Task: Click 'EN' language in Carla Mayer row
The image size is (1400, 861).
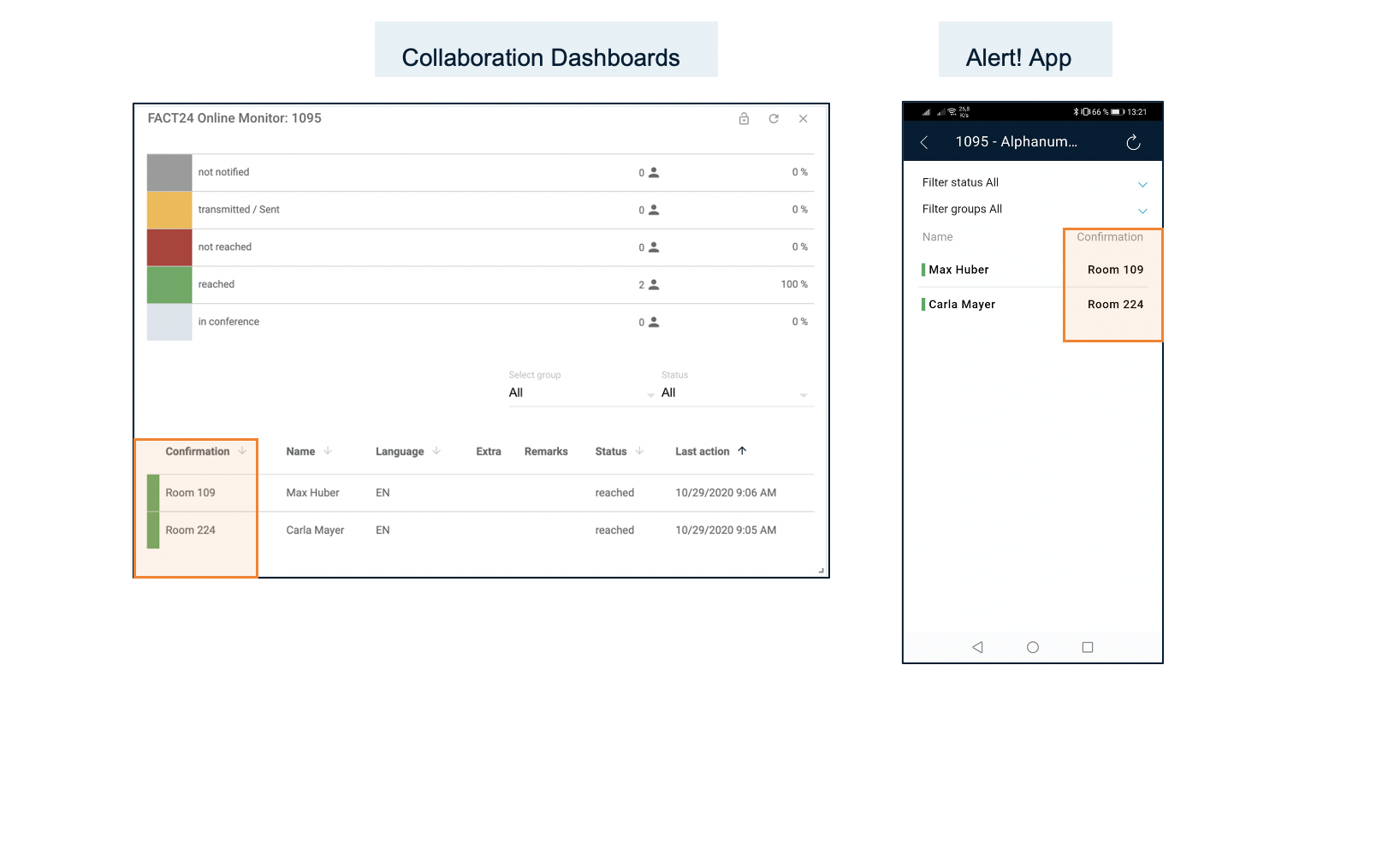Action: click(x=383, y=531)
